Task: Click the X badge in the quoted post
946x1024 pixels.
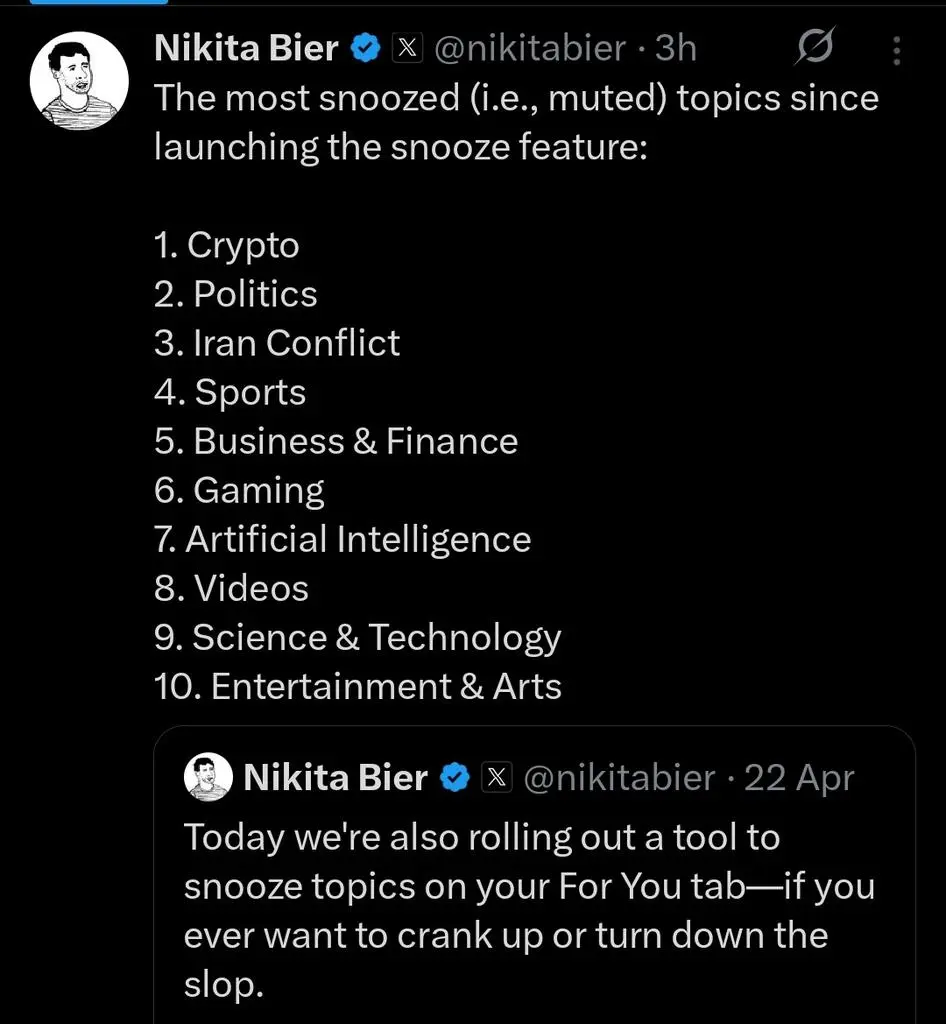Action: pos(497,778)
